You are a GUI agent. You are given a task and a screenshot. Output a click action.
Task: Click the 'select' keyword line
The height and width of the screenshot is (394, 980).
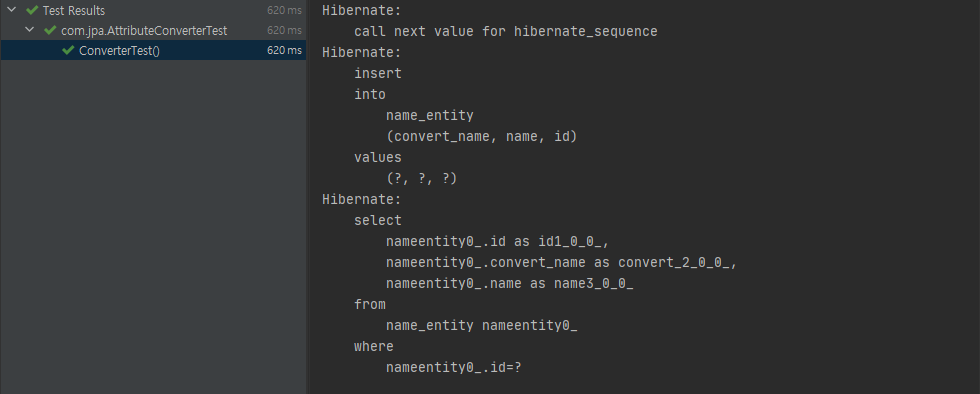pos(378,220)
